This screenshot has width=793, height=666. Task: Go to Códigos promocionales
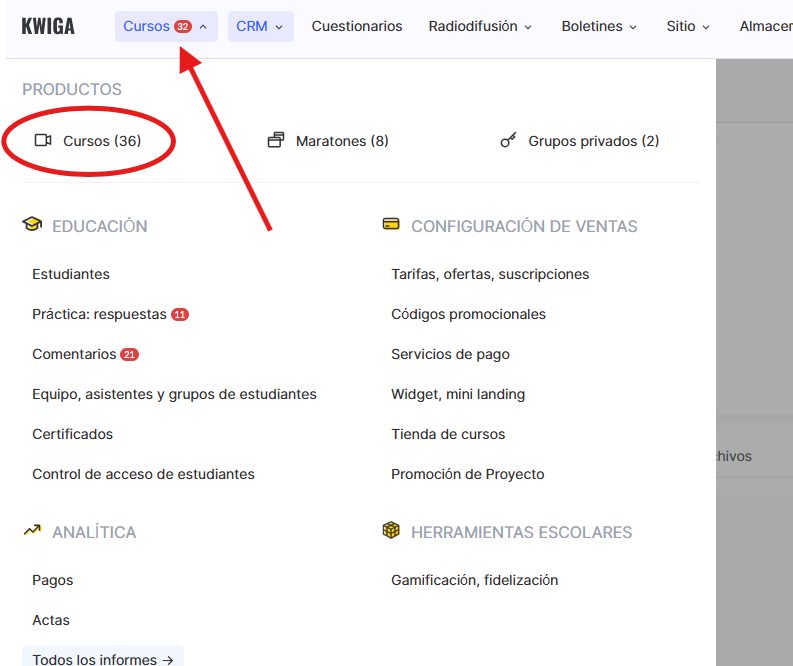(x=468, y=314)
